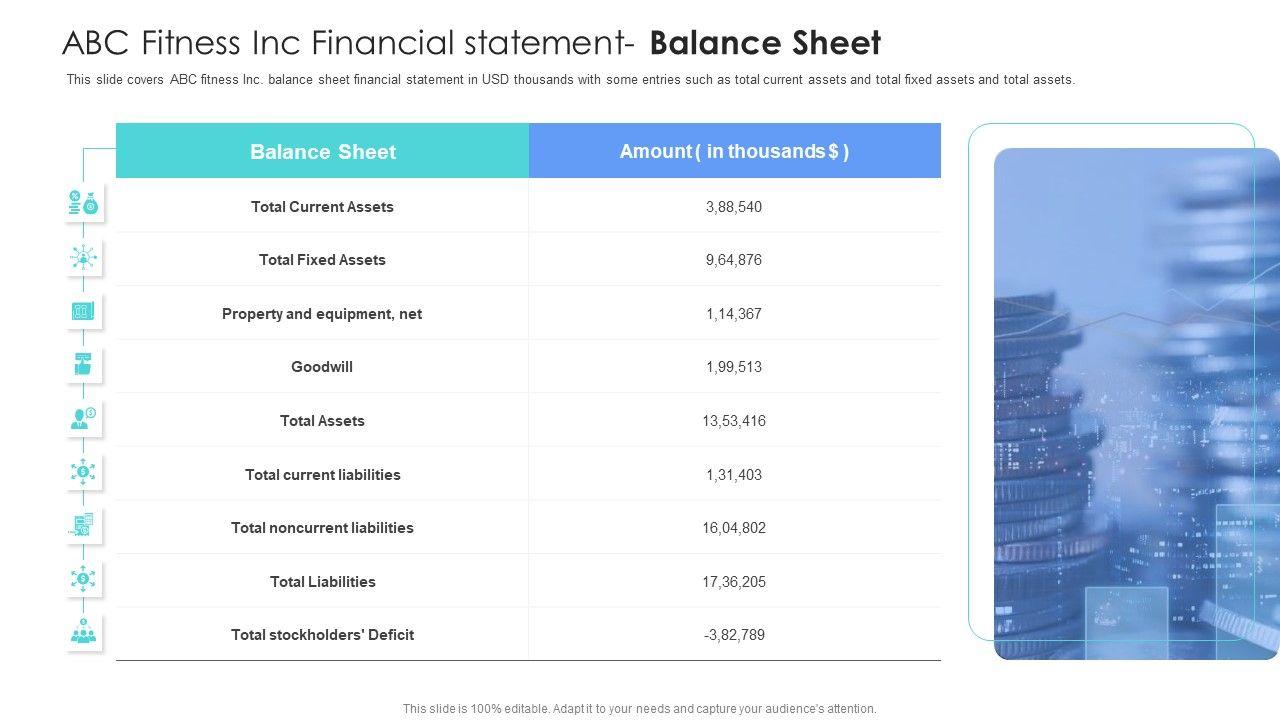Viewport: 1280px width, 720px height.
Task: Click the stacked coins picture
Action: (1136, 404)
